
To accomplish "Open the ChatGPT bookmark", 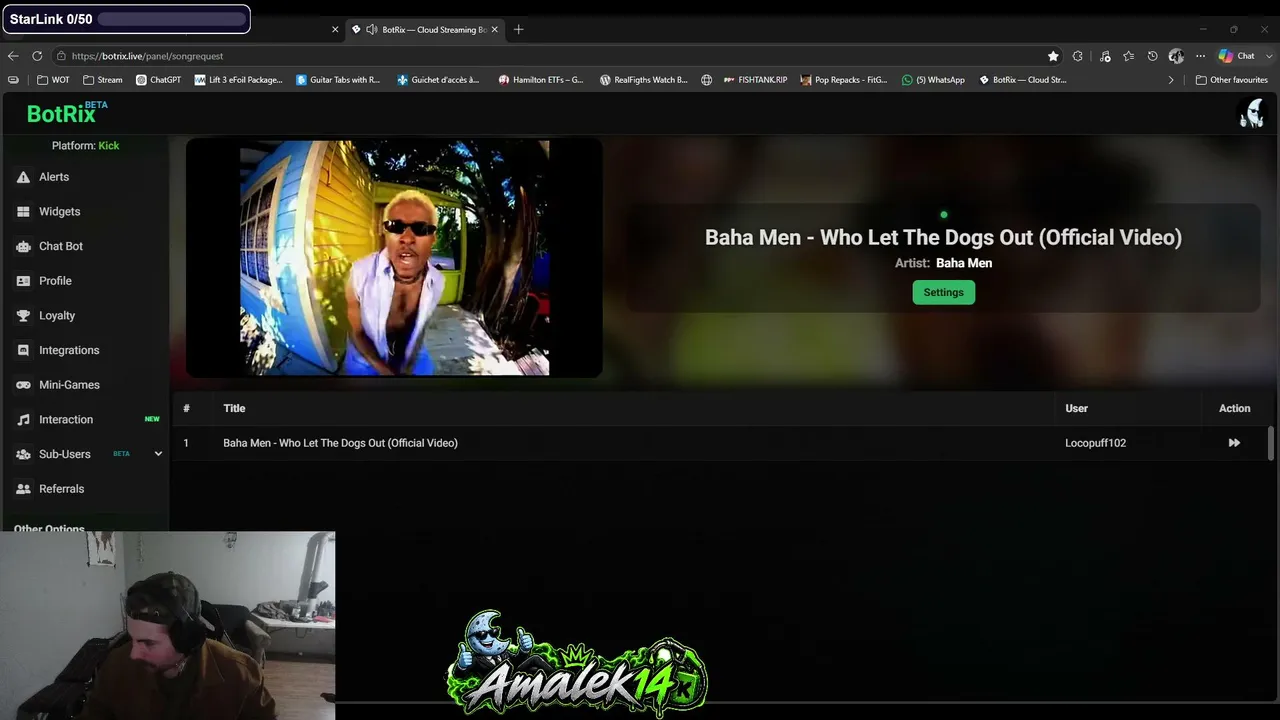I will tap(158, 80).
